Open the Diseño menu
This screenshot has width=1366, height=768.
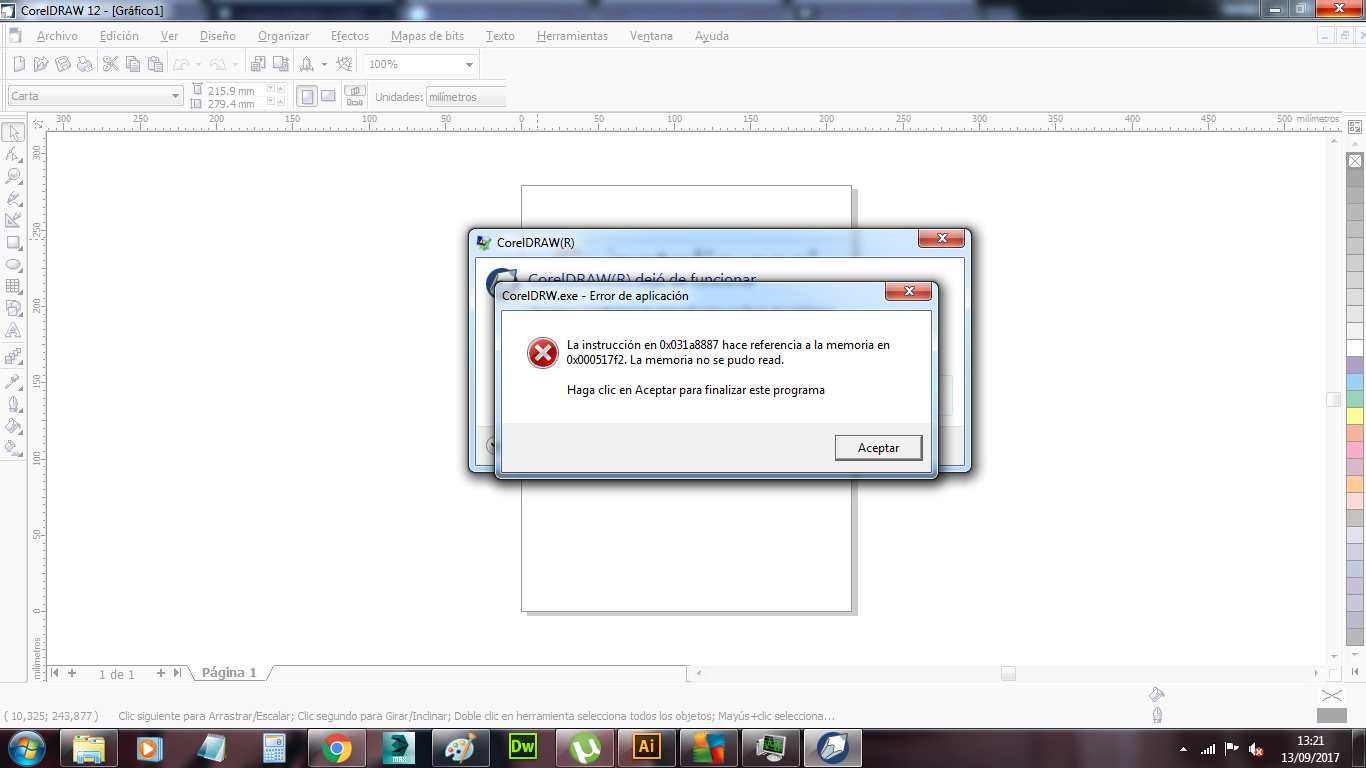tap(218, 36)
